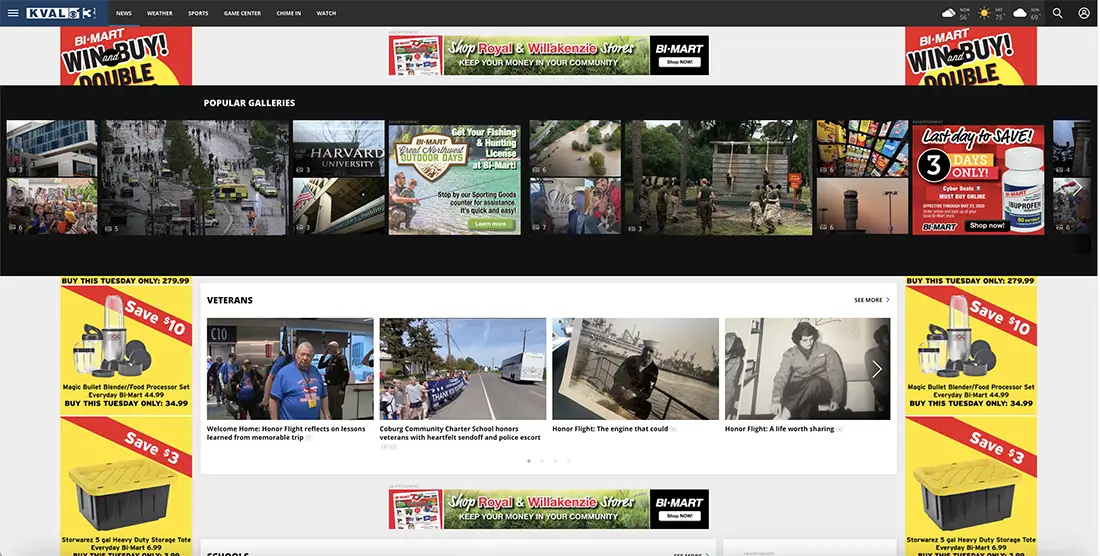The image size is (1100, 556).
Task: Click video icon after 'A life worth sharing'
Action: point(840,429)
